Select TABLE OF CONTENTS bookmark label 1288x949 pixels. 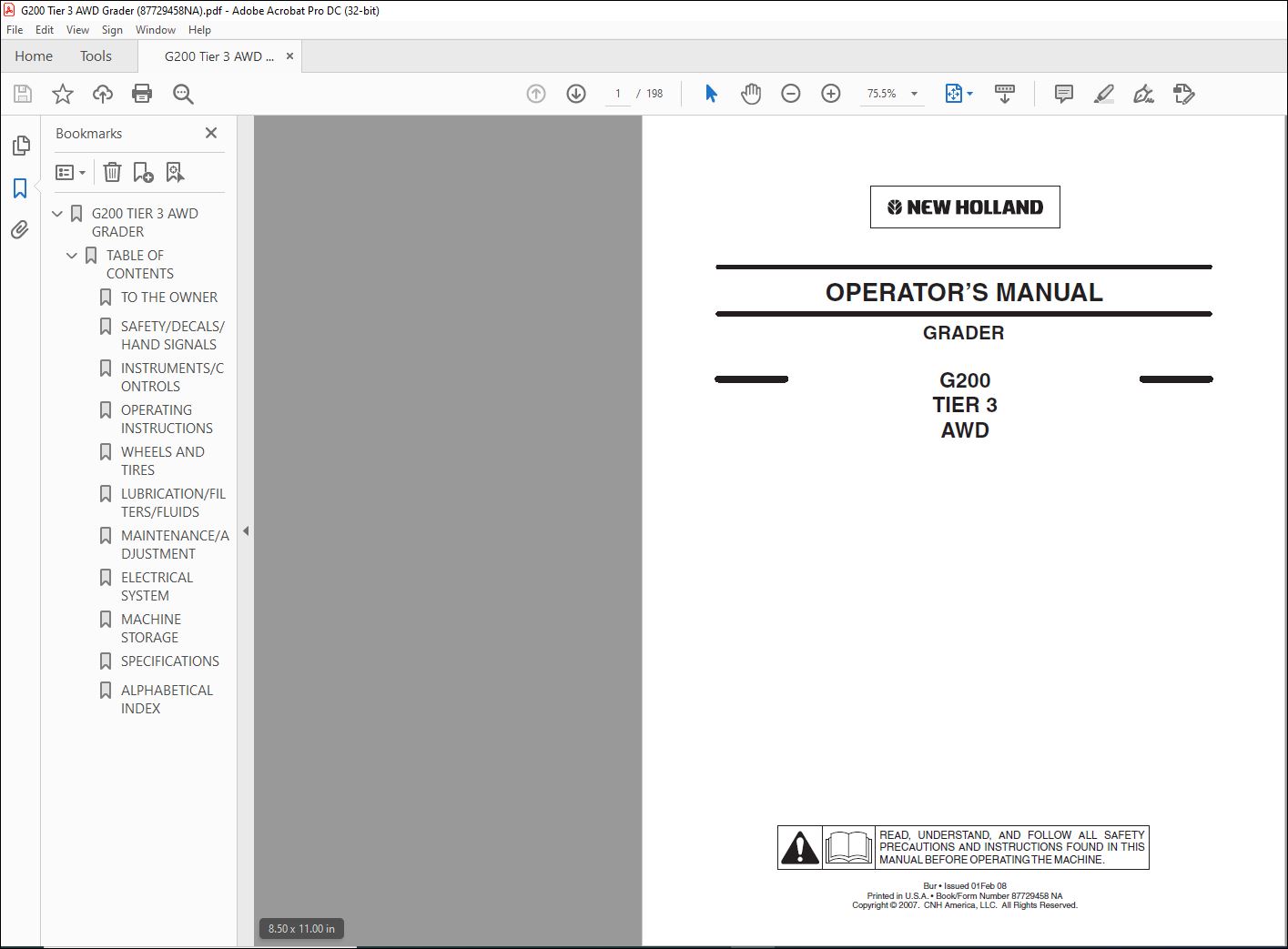[139, 265]
